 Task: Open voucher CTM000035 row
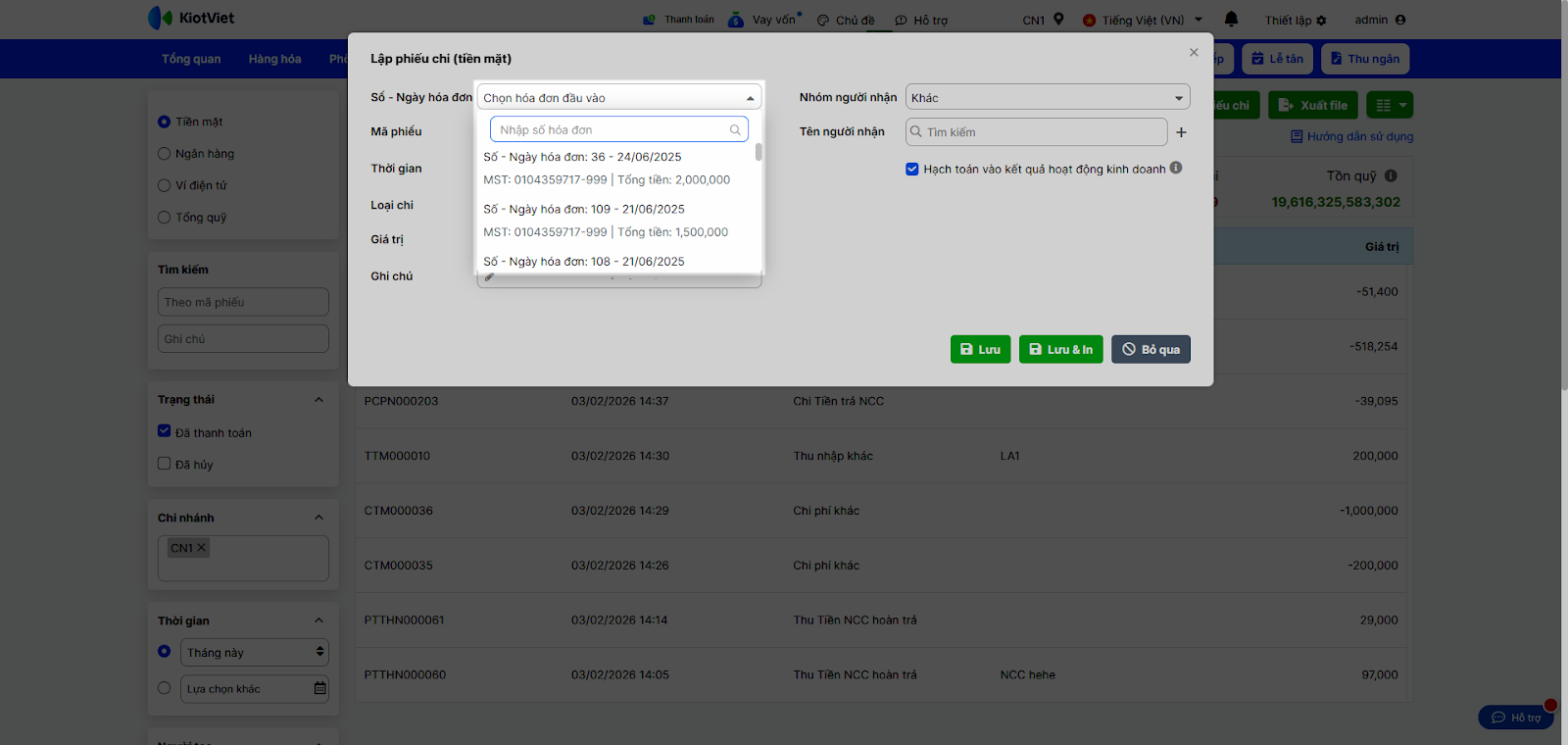(883, 566)
